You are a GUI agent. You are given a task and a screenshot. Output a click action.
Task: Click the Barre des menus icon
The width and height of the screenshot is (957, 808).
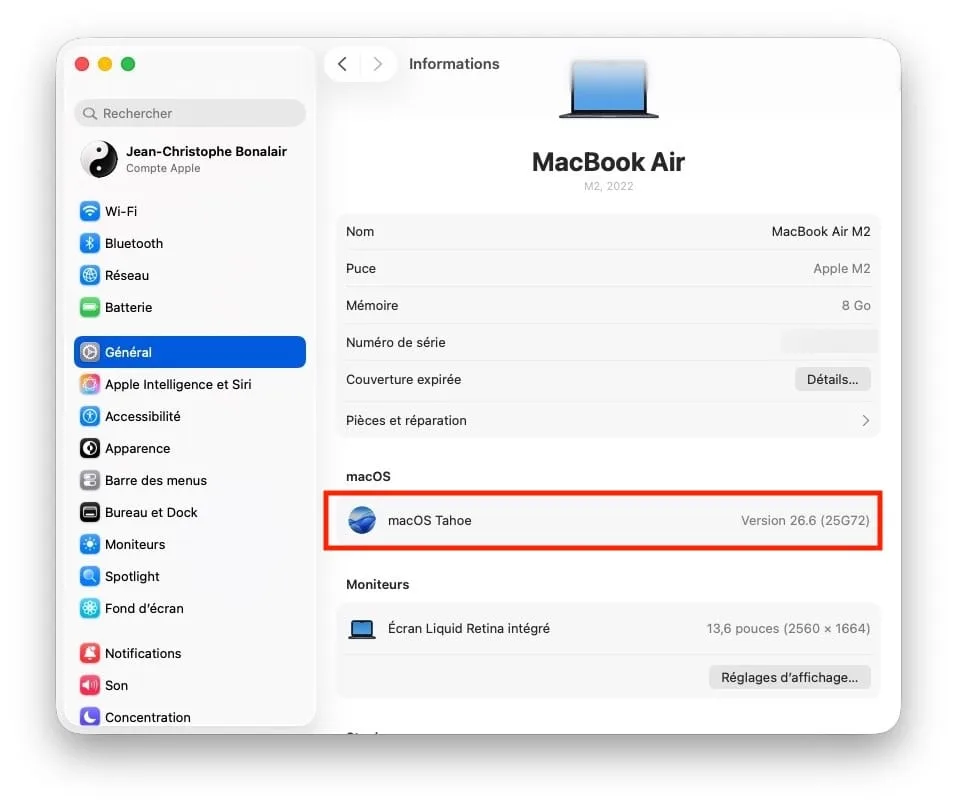point(90,480)
